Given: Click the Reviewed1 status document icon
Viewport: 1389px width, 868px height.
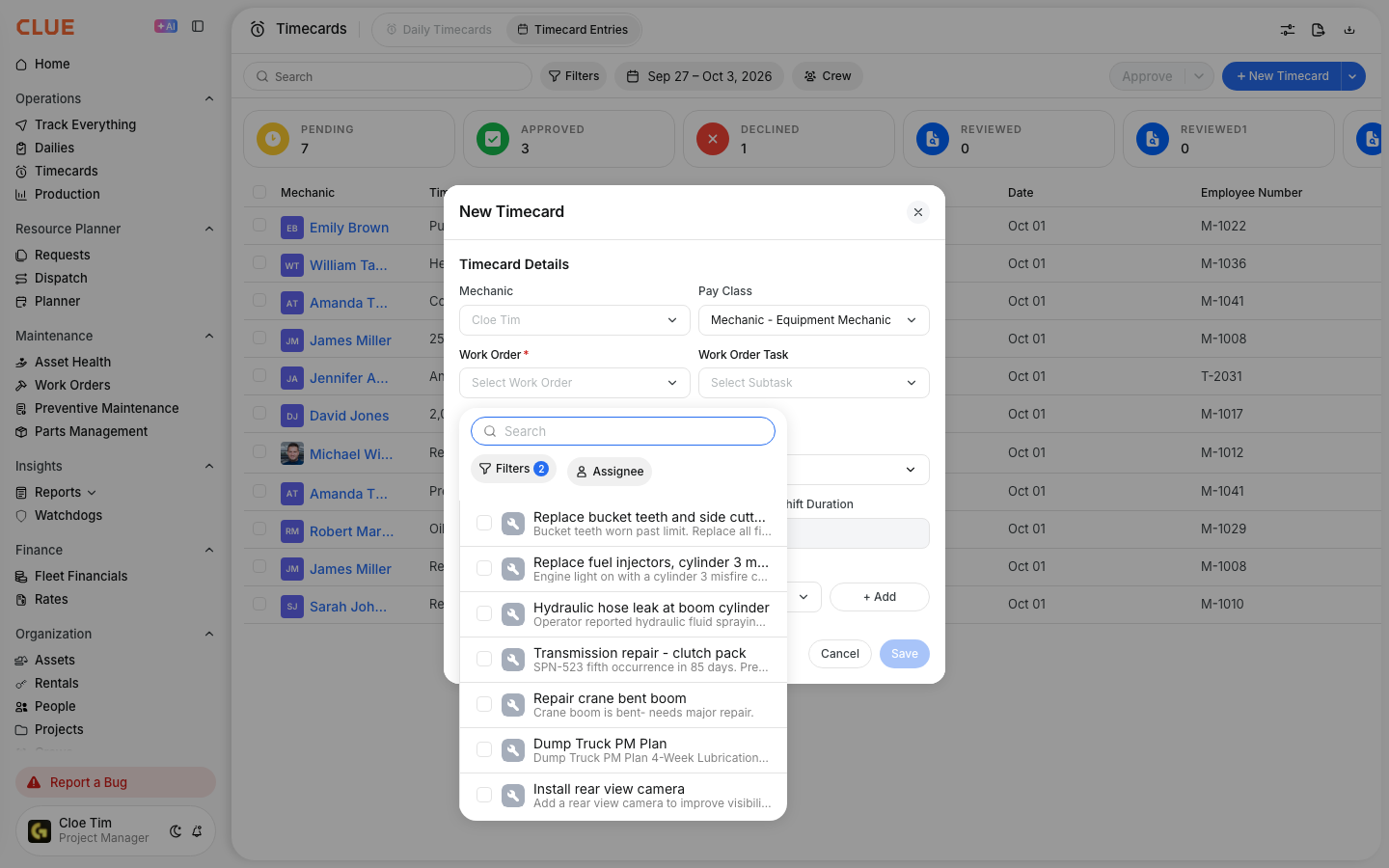Looking at the screenshot, I should [1153, 139].
